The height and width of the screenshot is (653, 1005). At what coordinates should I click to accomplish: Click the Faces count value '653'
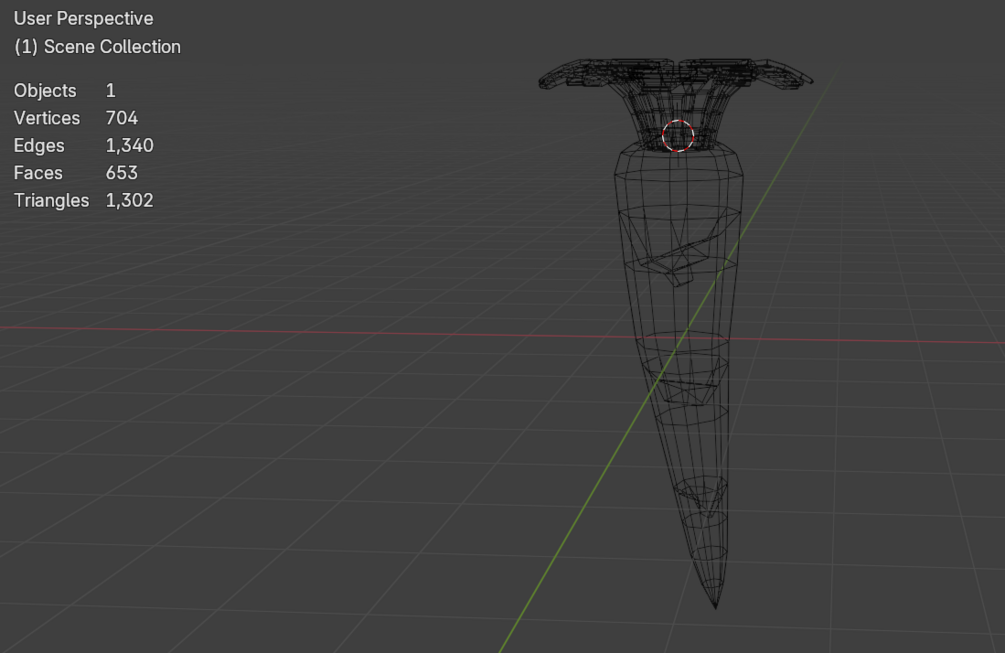pos(122,173)
